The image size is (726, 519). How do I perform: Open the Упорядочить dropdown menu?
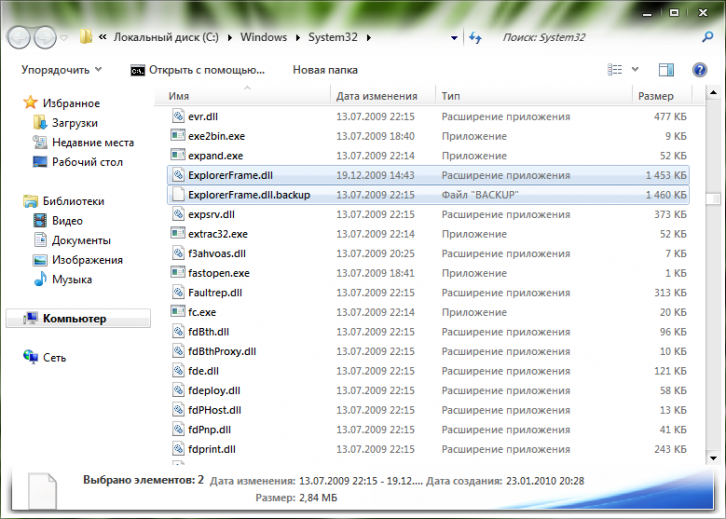click(61, 70)
